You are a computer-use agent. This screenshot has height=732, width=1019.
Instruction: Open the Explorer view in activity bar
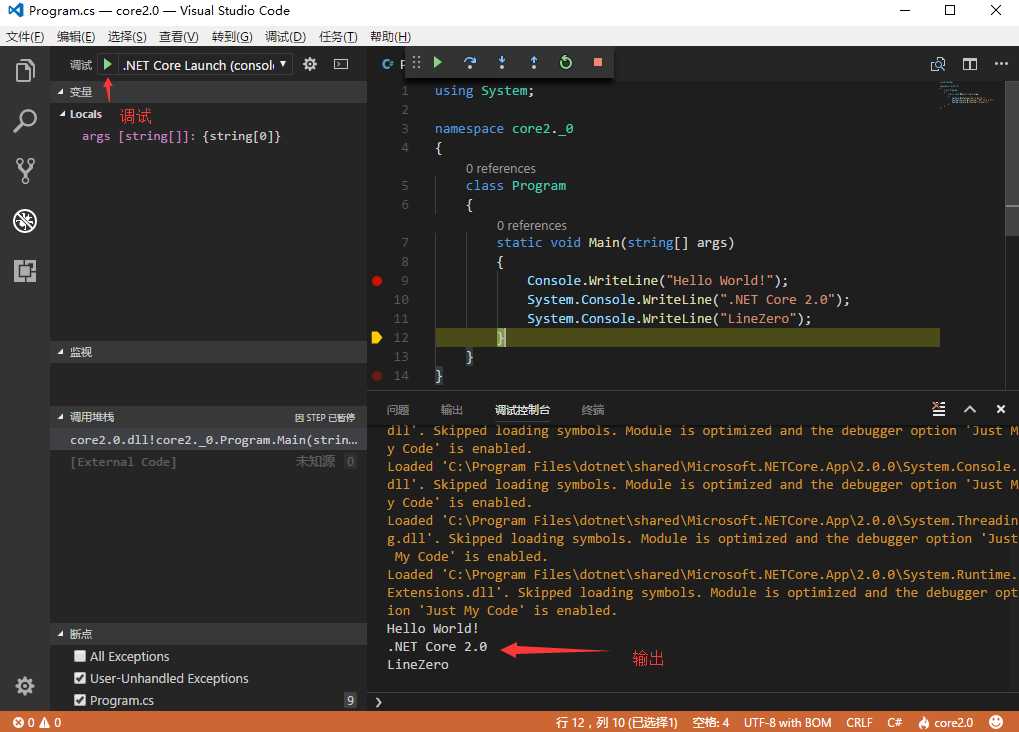tap(25, 70)
